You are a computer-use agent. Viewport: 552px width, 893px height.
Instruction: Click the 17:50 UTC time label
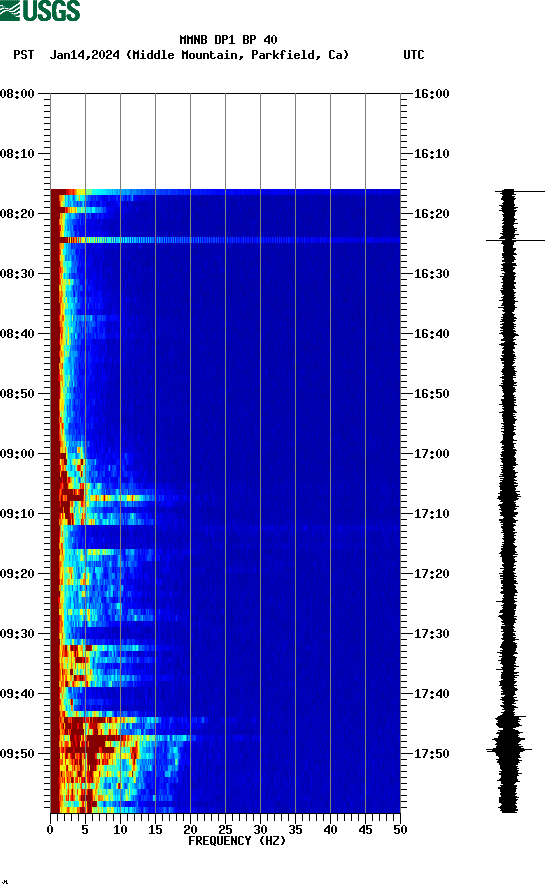(431, 753)
